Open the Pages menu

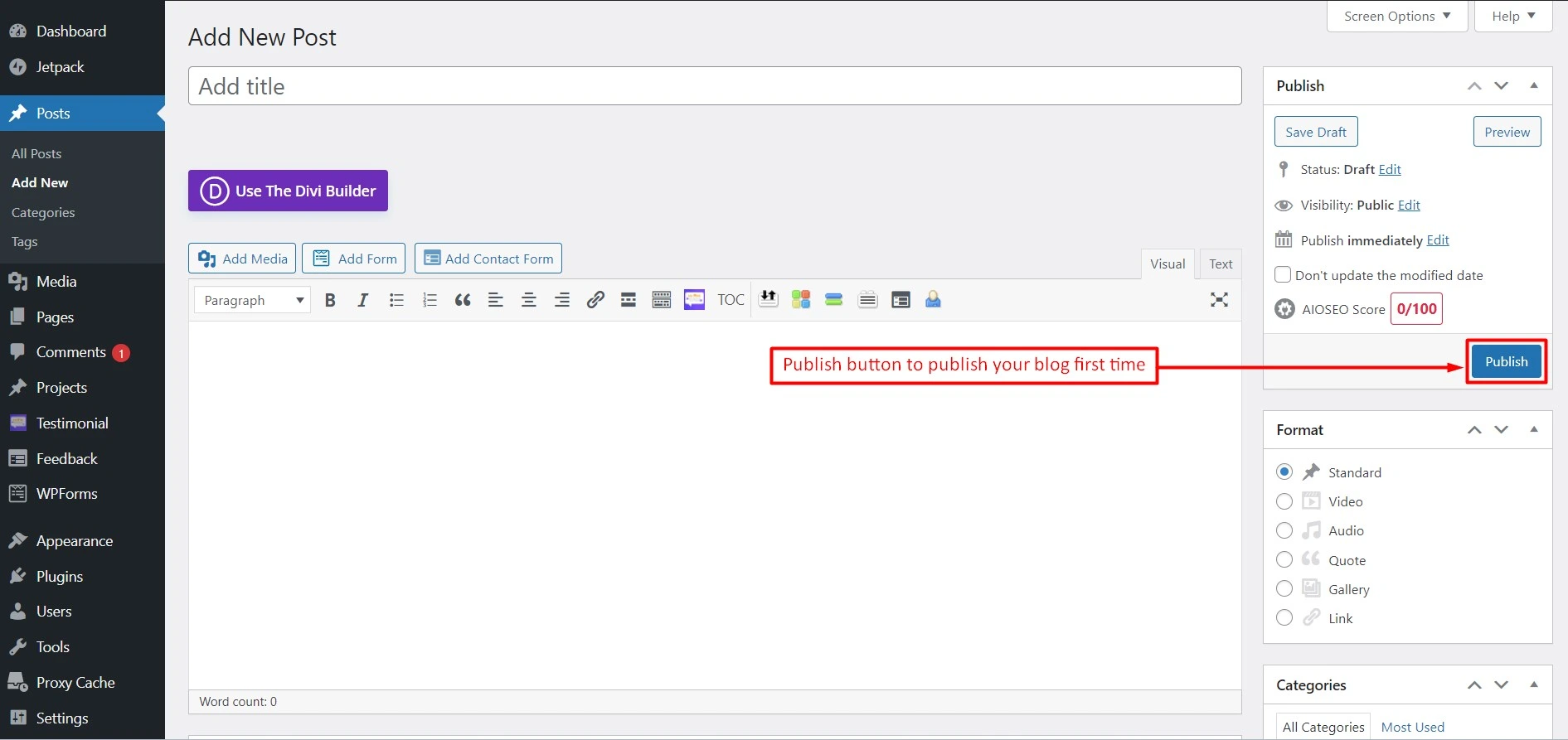82,317
